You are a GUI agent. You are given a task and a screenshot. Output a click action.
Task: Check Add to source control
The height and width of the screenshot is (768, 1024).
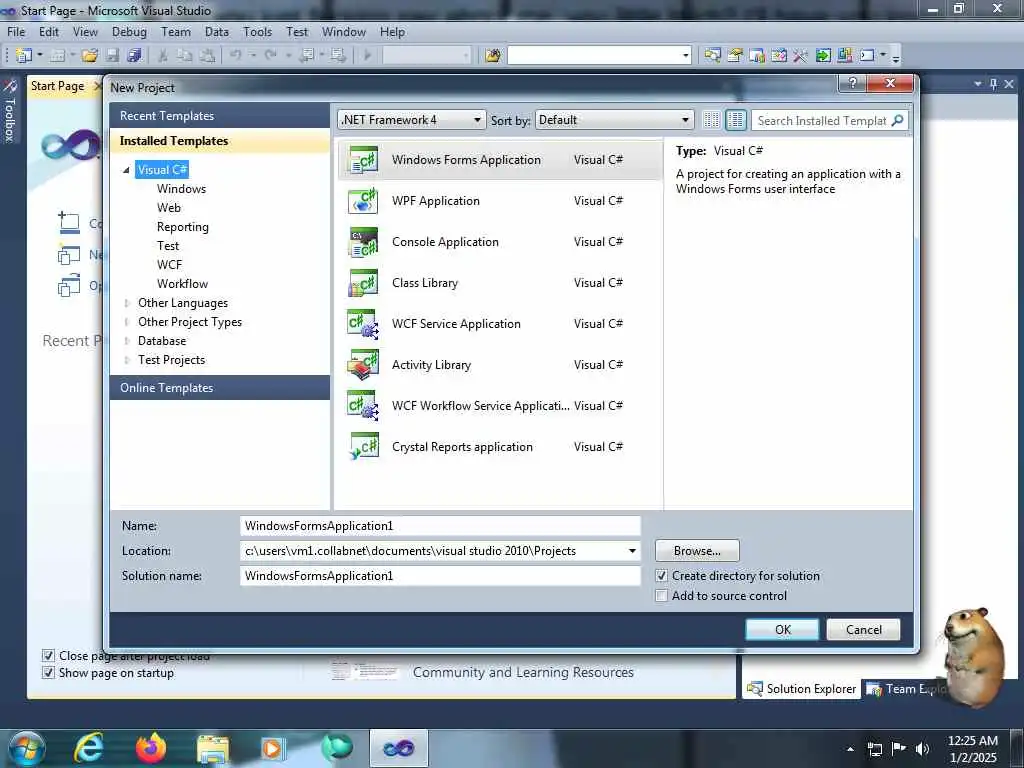[662, 596]
